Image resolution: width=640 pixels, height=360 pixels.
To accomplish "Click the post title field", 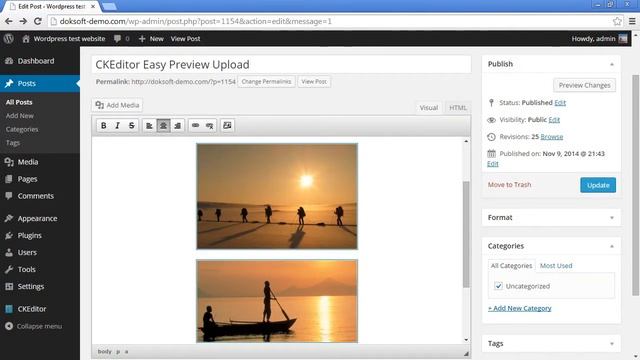I will click(x=281, y=64).
